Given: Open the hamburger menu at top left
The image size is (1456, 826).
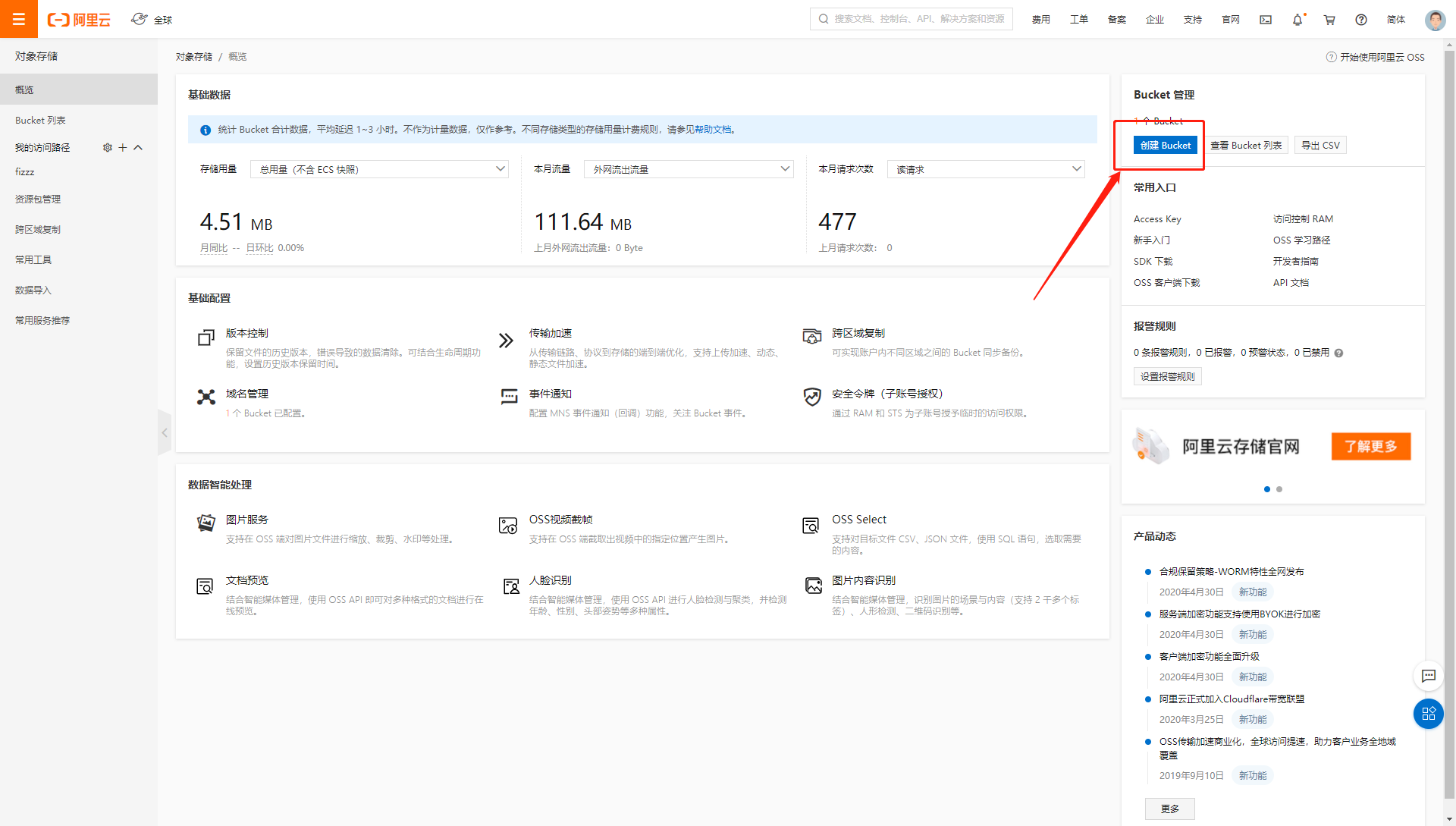Looking at the screenshot, I should pos(19,19).
